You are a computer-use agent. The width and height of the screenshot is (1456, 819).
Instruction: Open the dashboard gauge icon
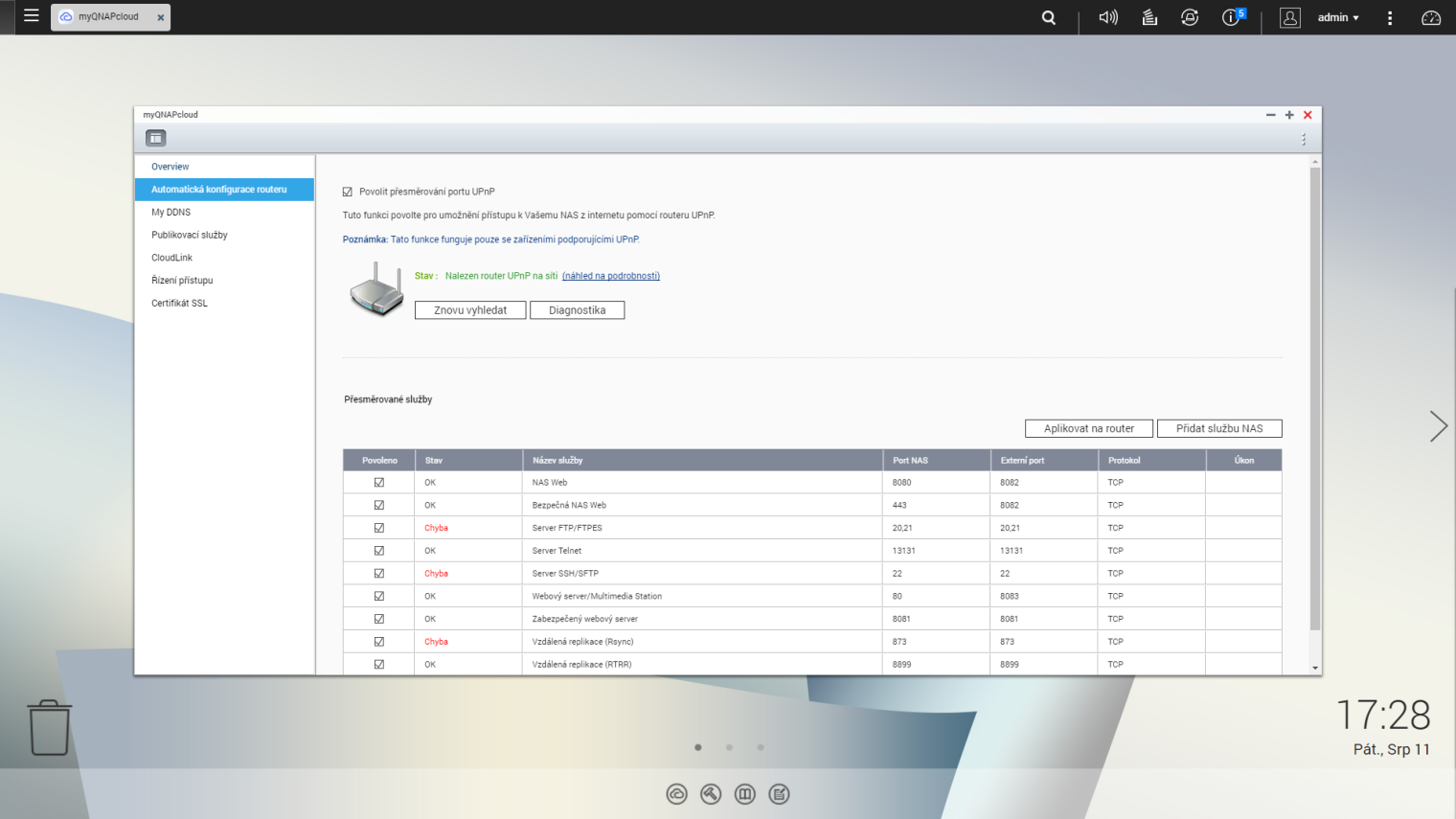(1431, 17)
